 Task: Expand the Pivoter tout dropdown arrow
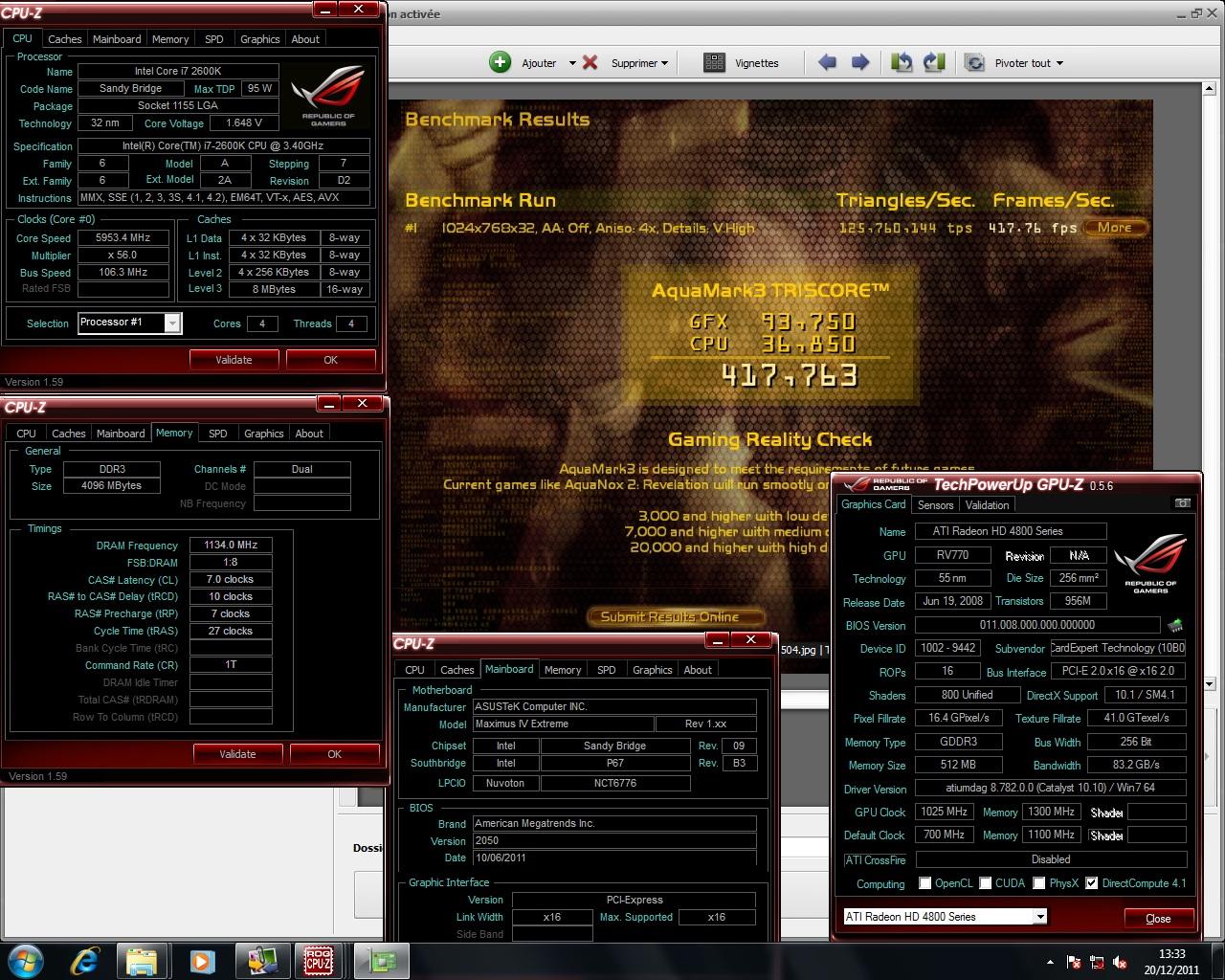point(1059,63)
